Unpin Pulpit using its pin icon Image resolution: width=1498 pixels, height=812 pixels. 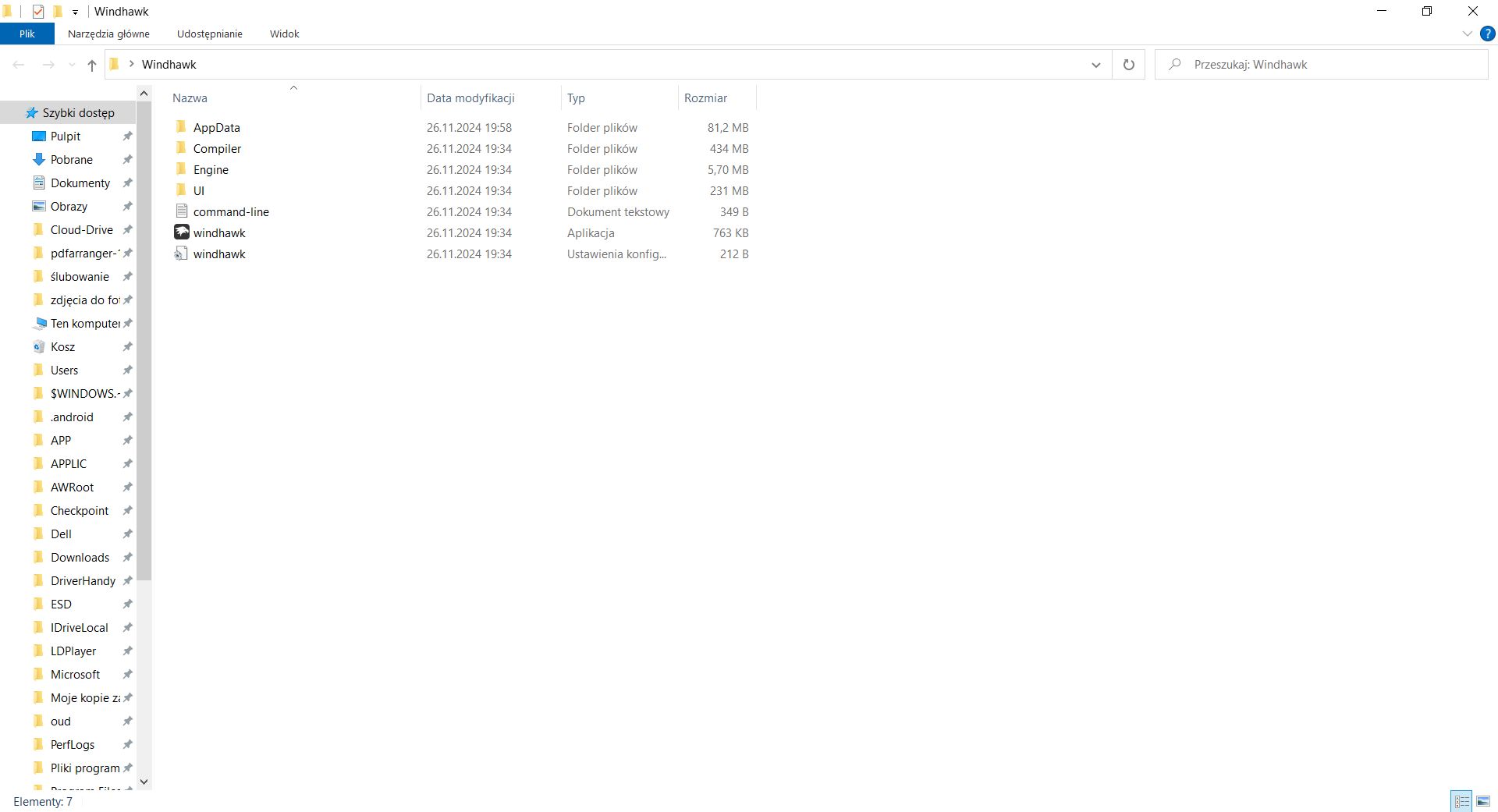[x=127, y=136]
